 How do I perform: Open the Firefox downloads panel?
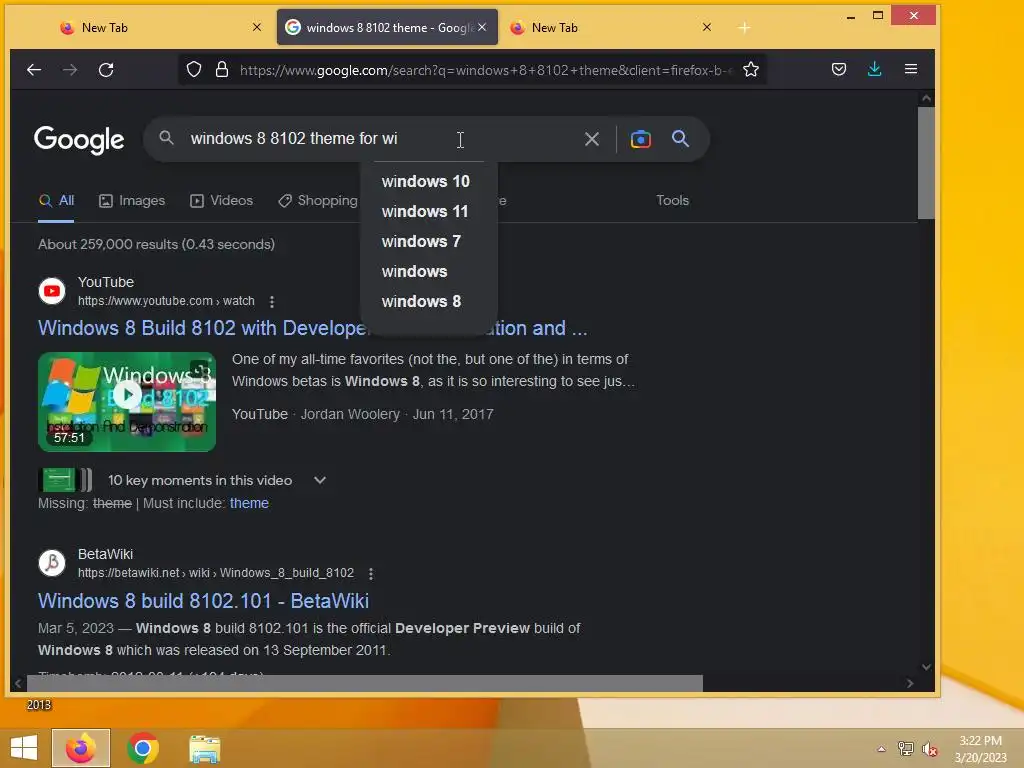click(874, 69)
